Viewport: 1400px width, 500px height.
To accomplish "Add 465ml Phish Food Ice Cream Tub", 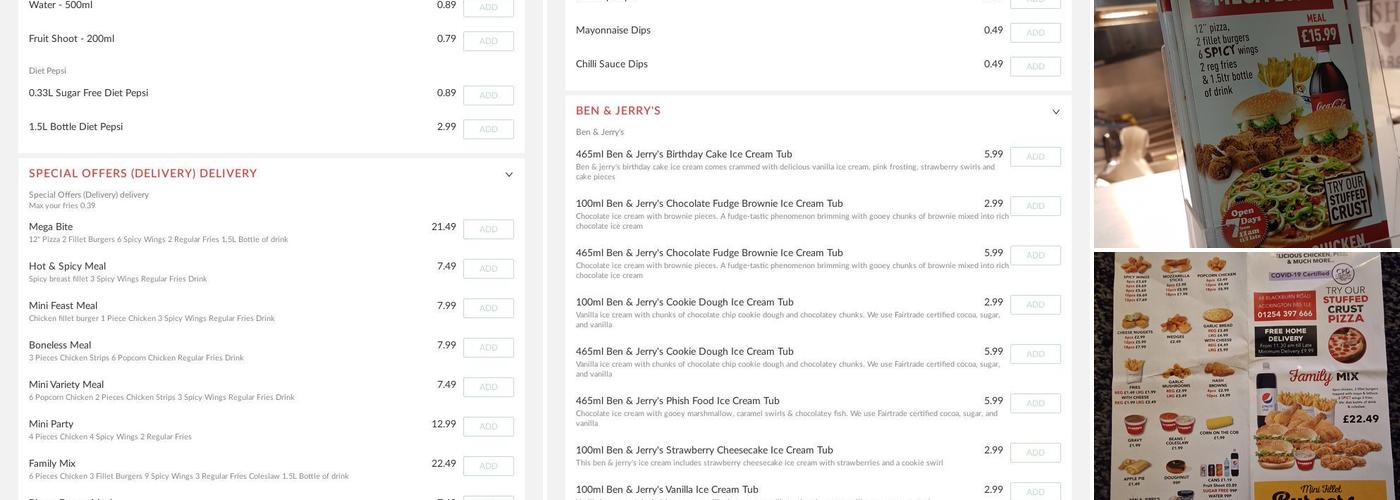I will click(x=1035, y=403).
